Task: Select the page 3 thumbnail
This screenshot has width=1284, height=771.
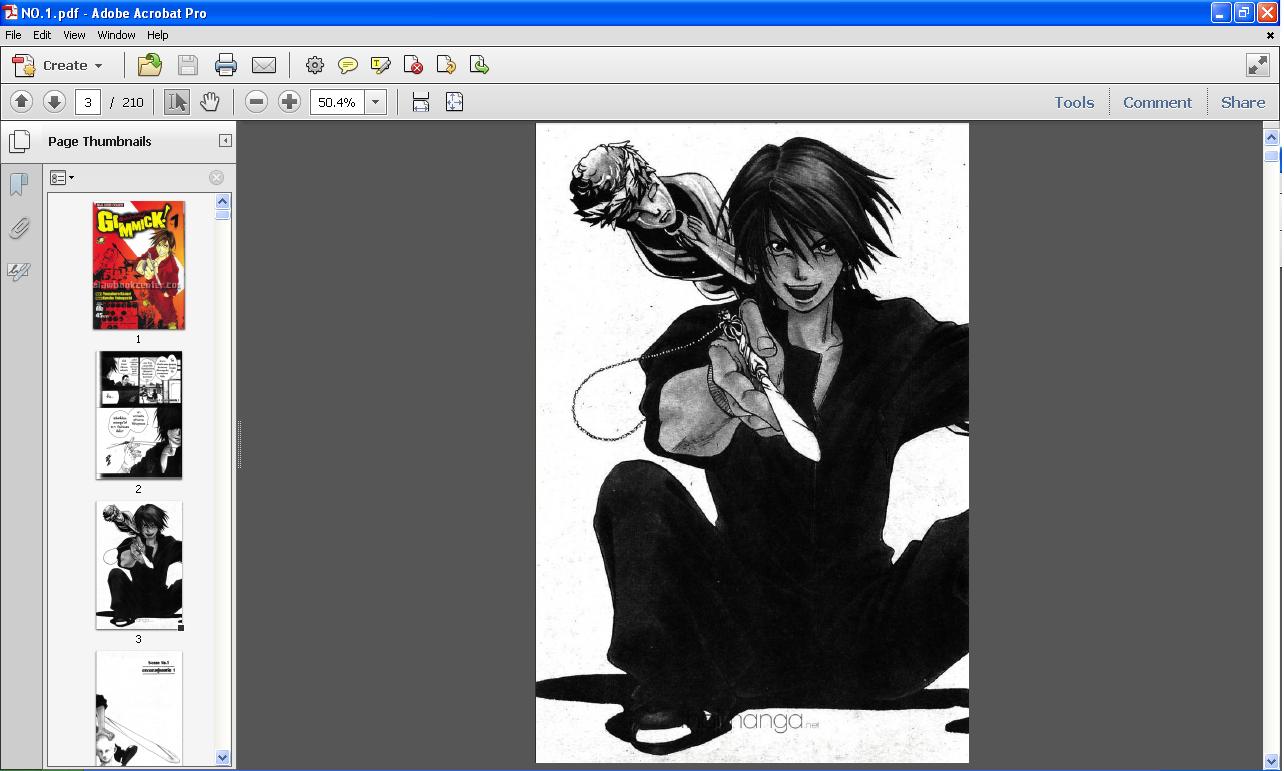Action: tap(139, 565)
